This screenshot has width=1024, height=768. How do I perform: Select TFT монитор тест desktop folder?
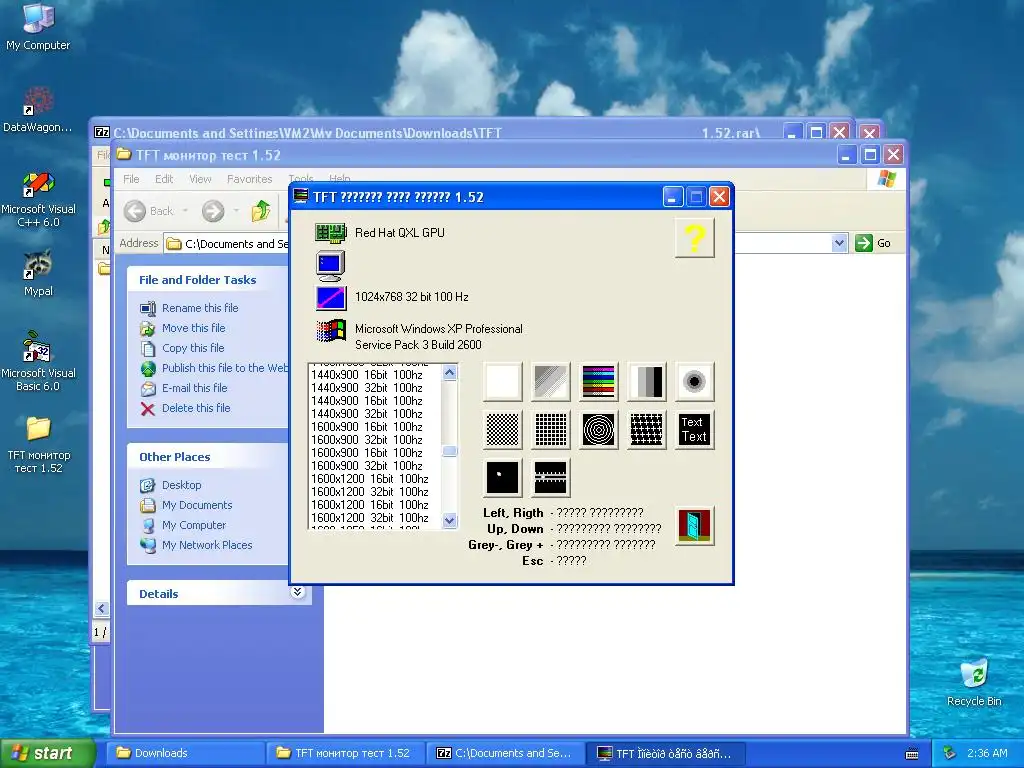38,445
